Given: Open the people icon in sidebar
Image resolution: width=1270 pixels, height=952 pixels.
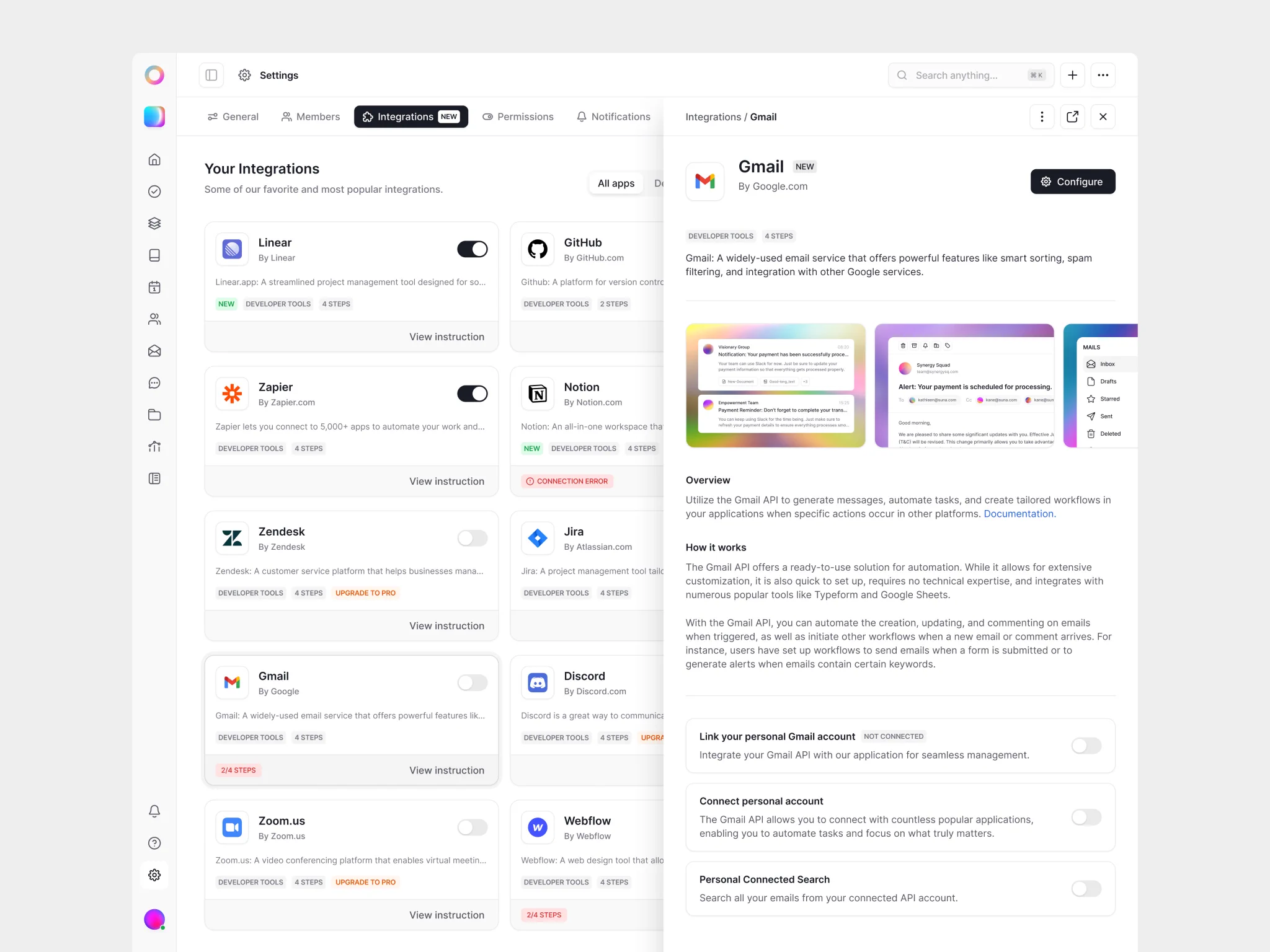Looking at the screenshot, I should coord(154,319).
